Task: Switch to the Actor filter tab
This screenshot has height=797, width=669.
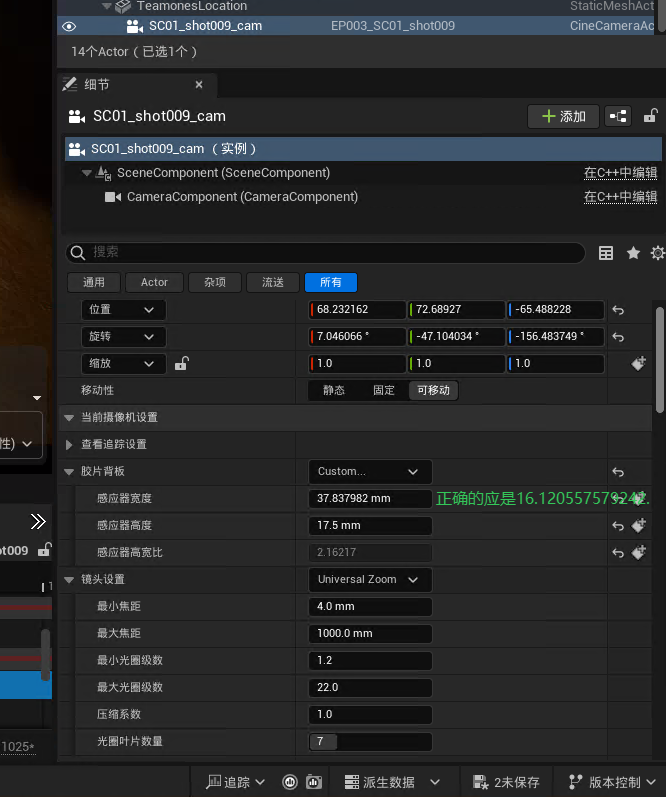Action: 154,282
